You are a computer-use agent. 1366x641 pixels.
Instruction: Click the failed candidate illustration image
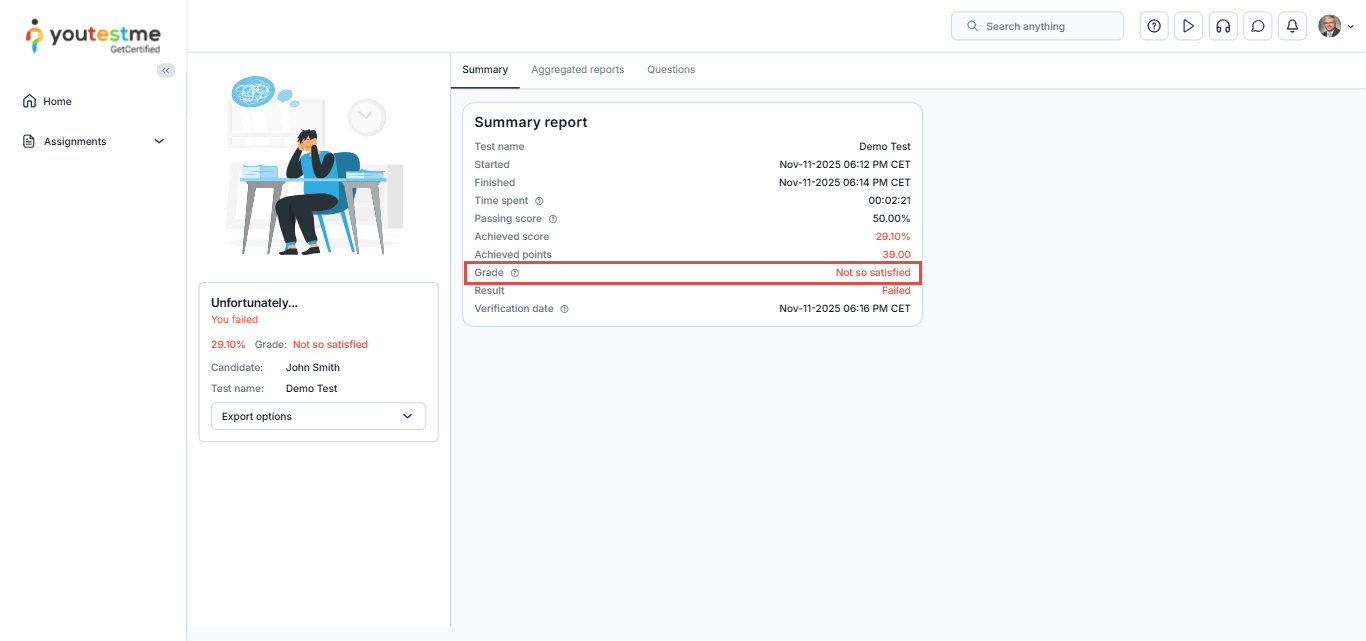[316, 165]
